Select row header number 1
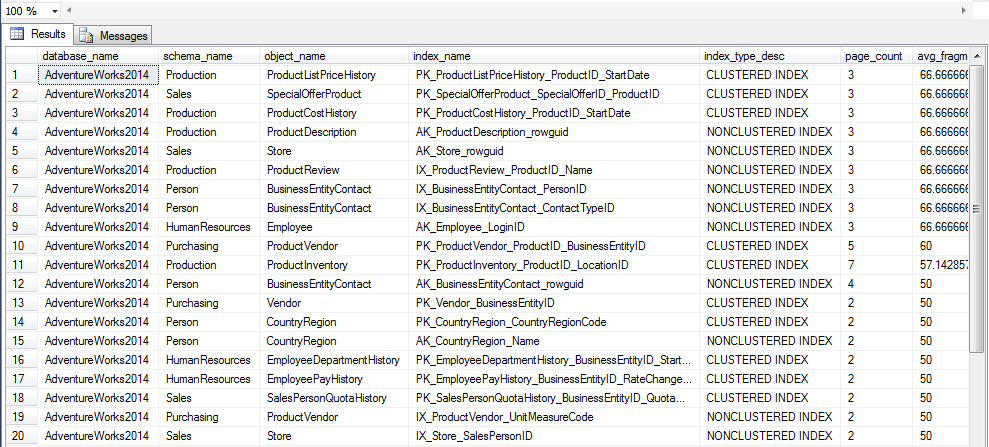This screenshot has width=989, height=447. click(22, 75)
